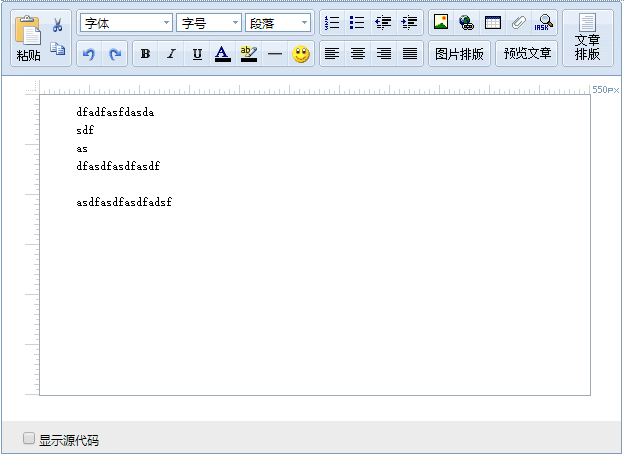Enable the 显示源代码 checkbox
The width and height of the screenshot is (624, 456).
[29, 438]
